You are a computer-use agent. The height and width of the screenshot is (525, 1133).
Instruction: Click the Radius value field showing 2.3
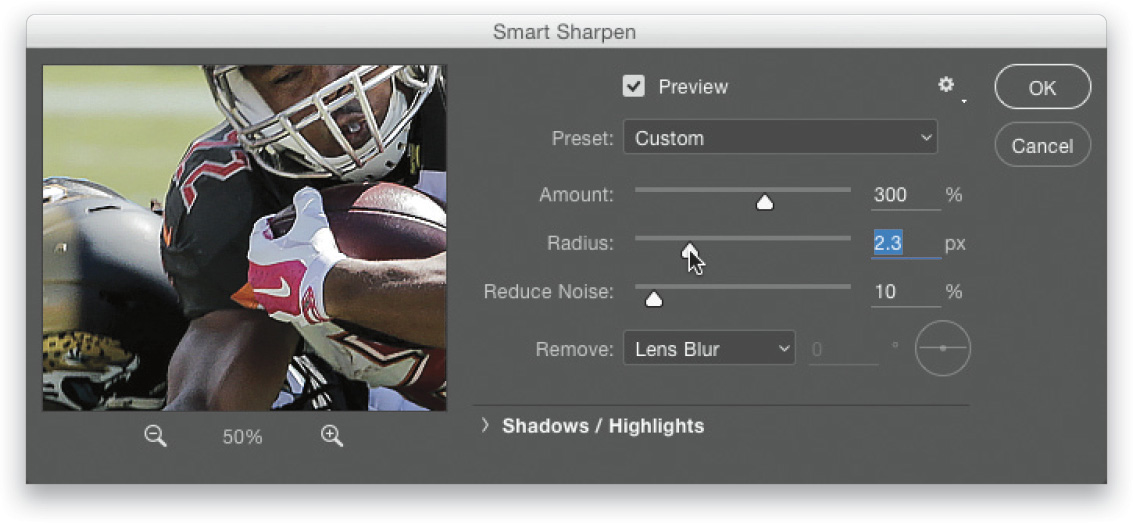pos(905,243)
